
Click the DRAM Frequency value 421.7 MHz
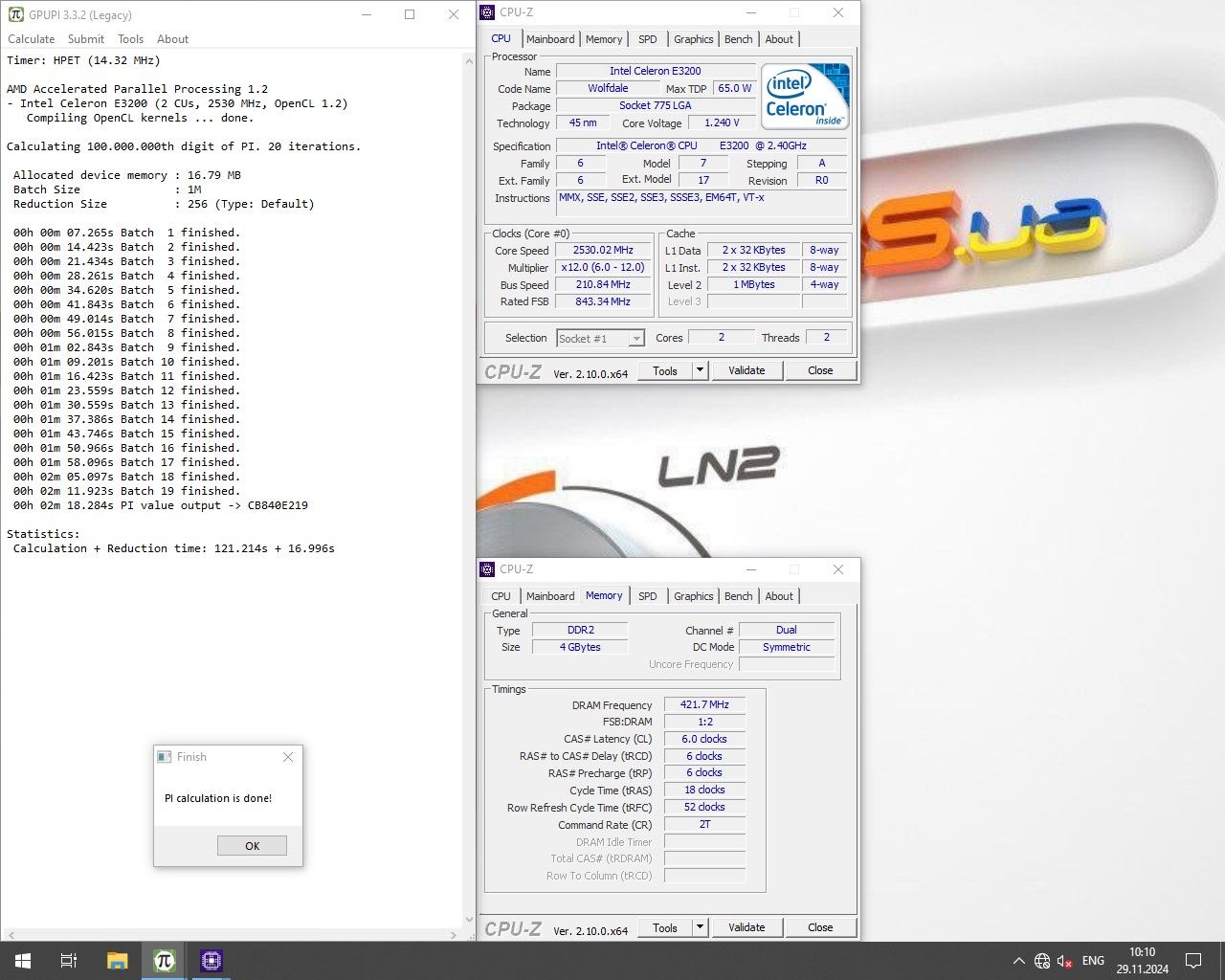click(704, 704)
